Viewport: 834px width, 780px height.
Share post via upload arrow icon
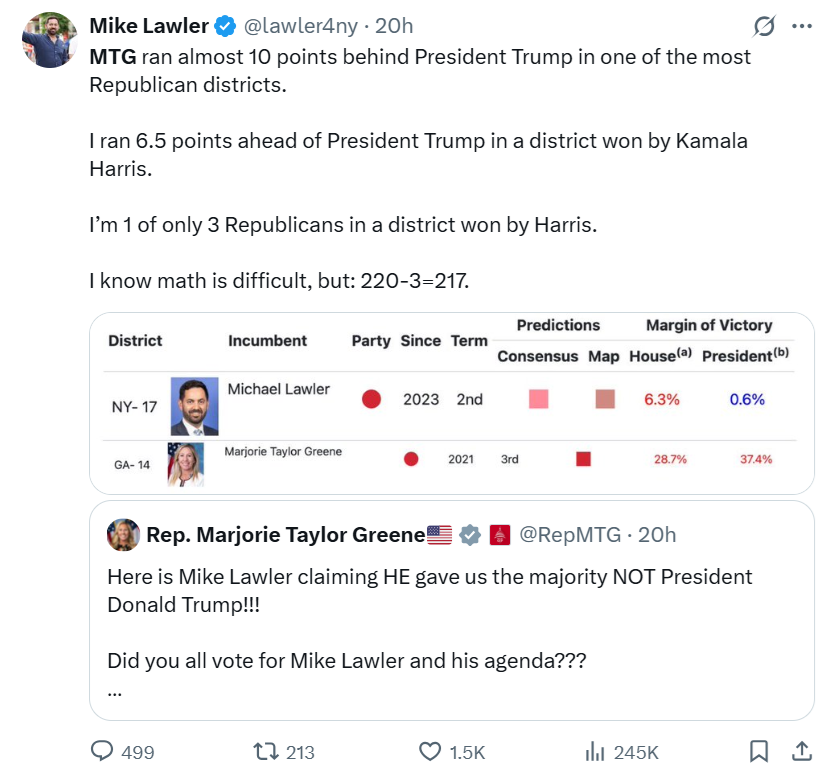[801, 751]
